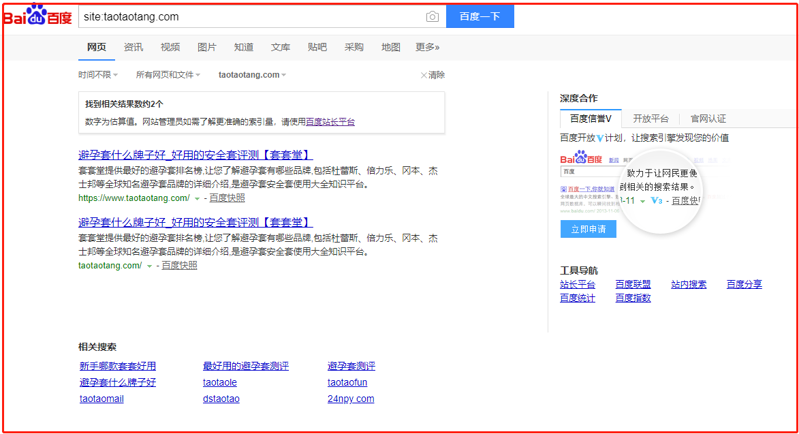The width and height of the screenshot is (799, 434).
Task: Open the 采购 tab
Action: [x=354, y=47]
